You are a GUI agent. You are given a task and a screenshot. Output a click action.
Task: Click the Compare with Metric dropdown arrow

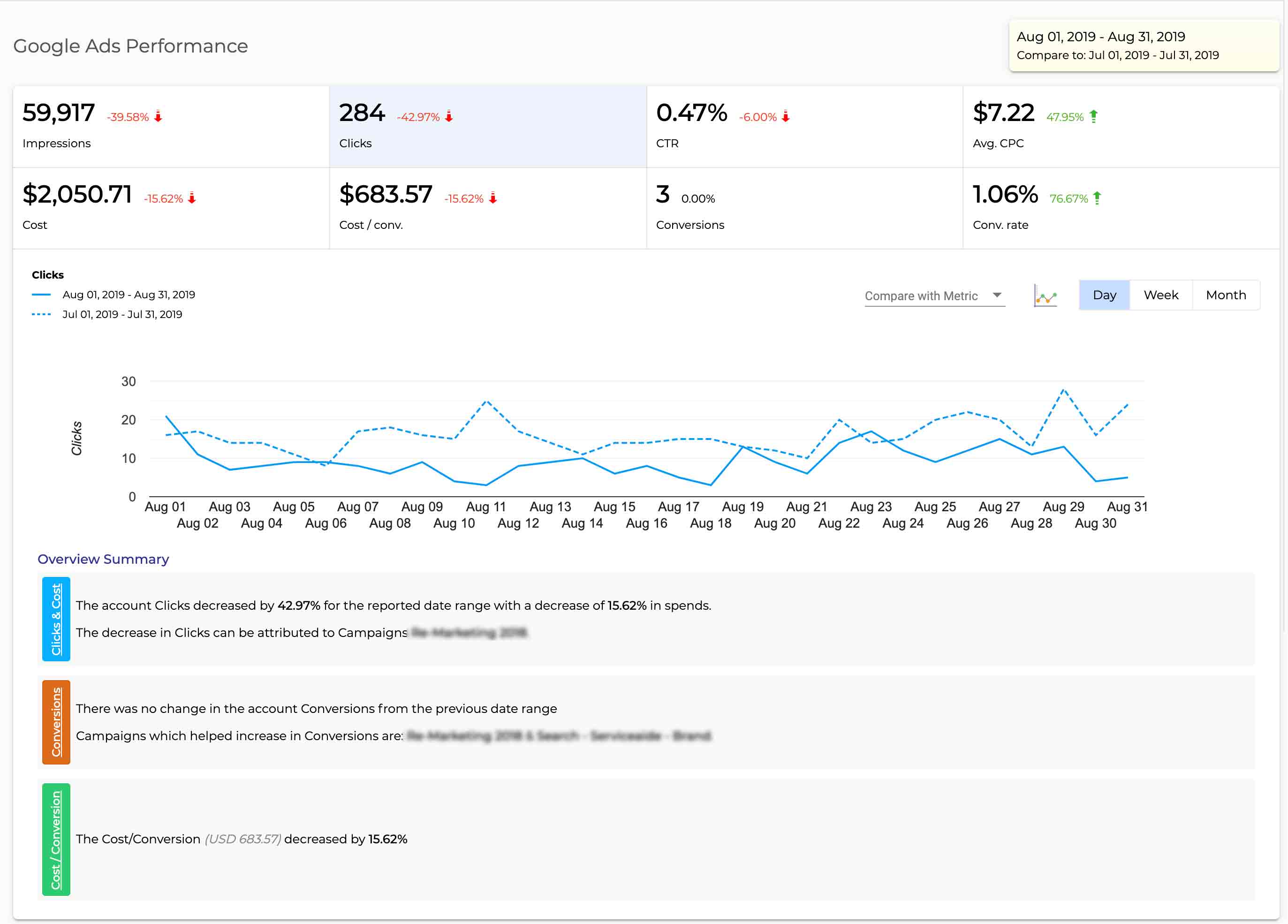tap(997, 295)
